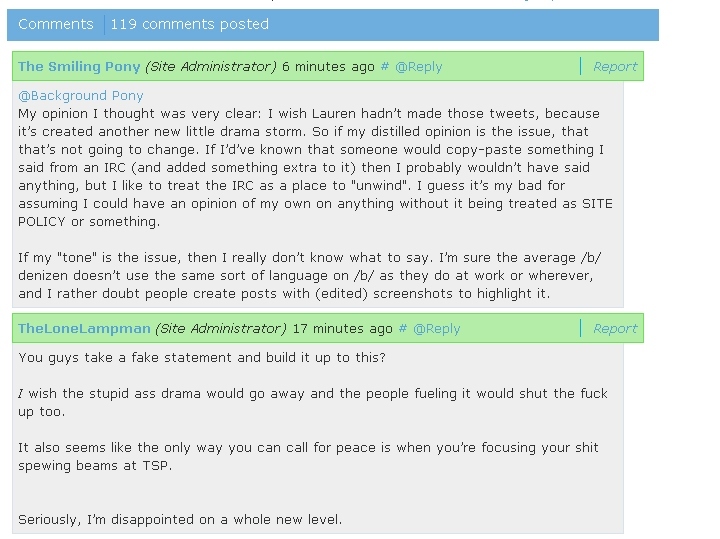Click the 6 minutes ago timestamp
Viewport: 720px width, 539px height.
[328, 67]
